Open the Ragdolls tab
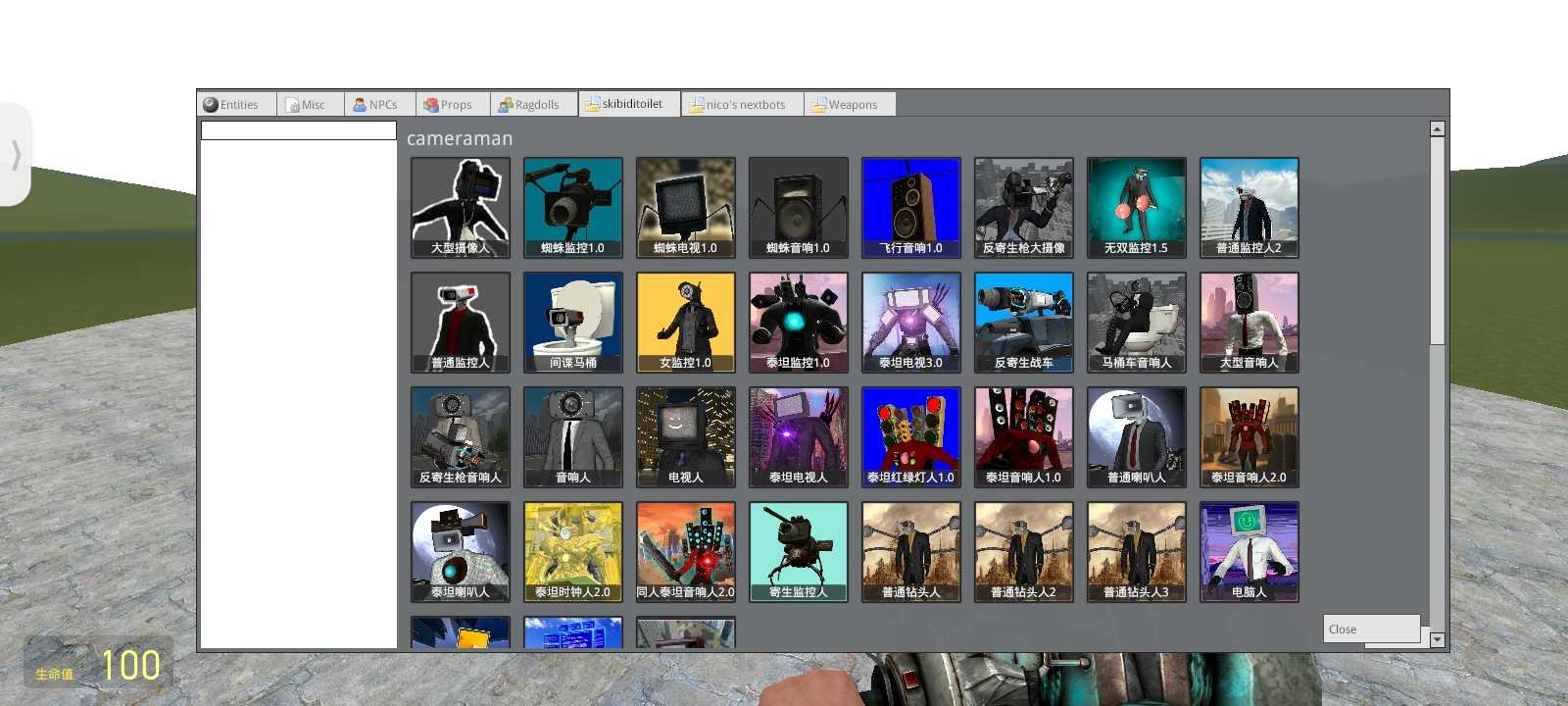This screenshot has height=706, width=1568. click(x=534, y=105)
